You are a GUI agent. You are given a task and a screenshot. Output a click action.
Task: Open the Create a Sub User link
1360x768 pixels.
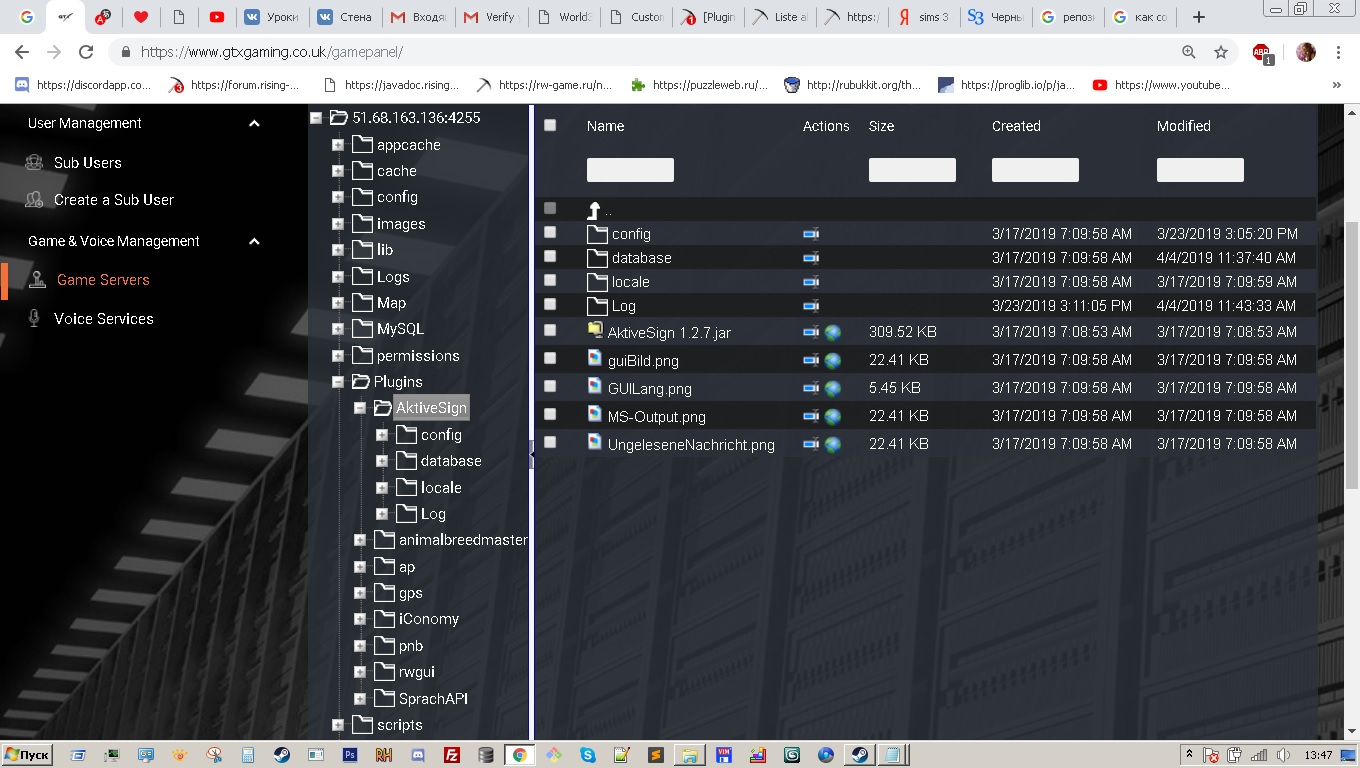[113, 200]
